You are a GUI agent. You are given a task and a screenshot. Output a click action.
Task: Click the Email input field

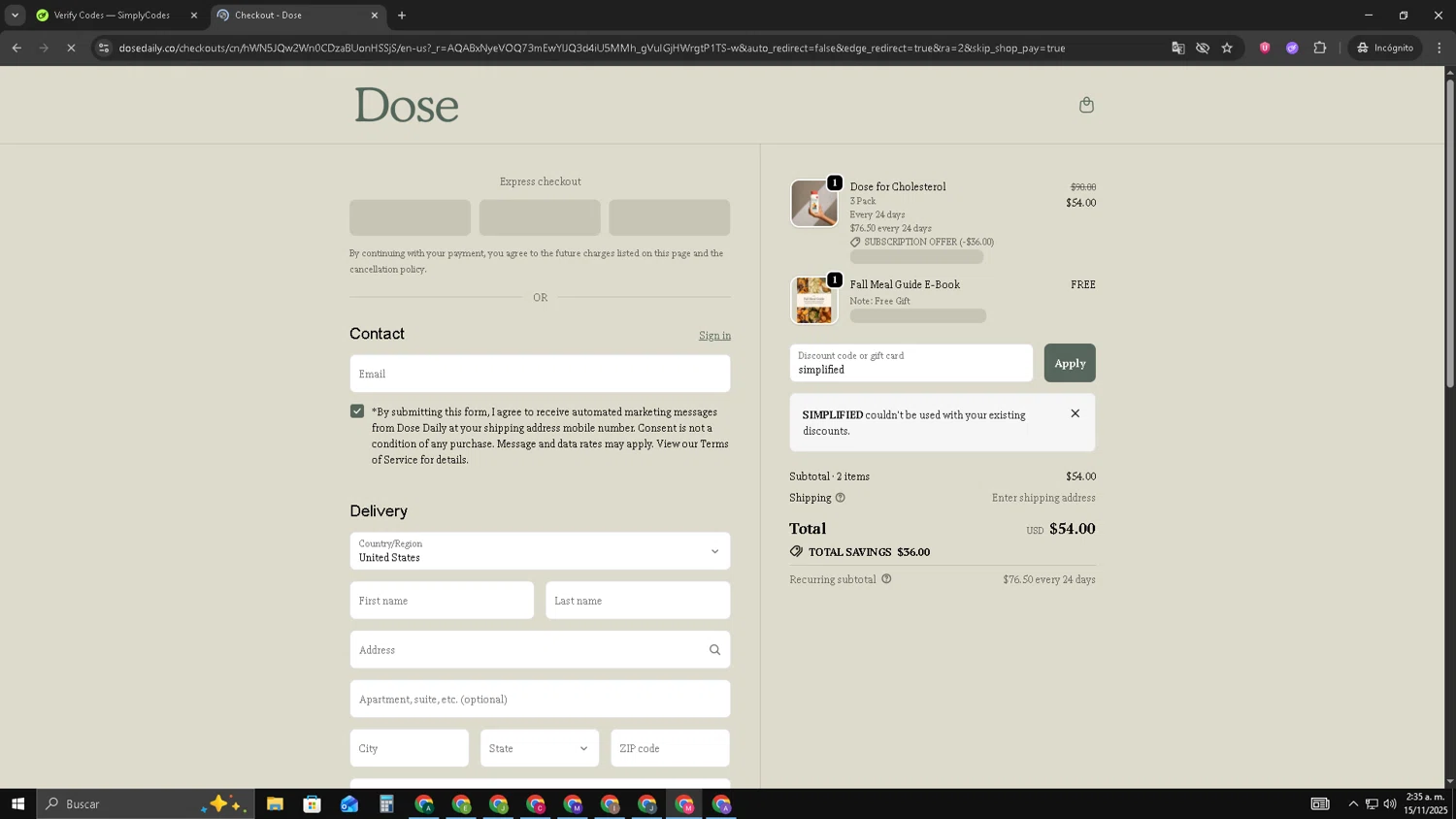540,374
